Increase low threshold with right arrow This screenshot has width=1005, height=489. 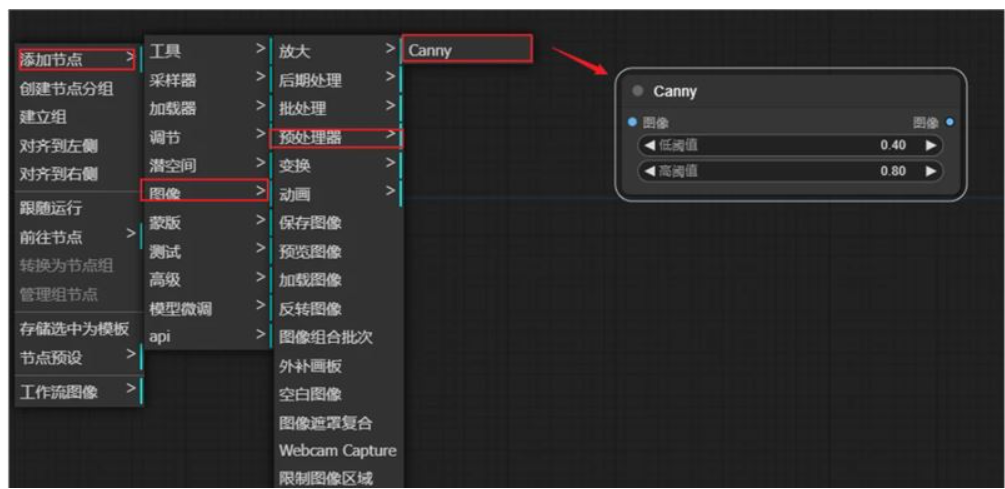931,146
